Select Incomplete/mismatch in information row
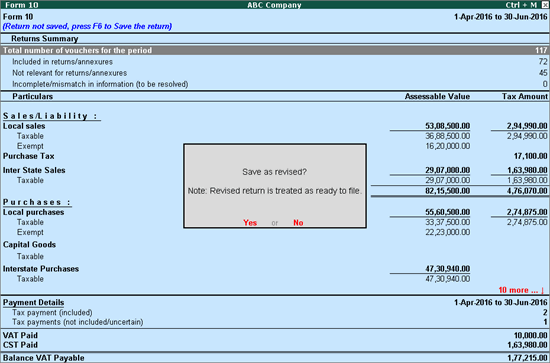550x363 pixels. [275, 84]
